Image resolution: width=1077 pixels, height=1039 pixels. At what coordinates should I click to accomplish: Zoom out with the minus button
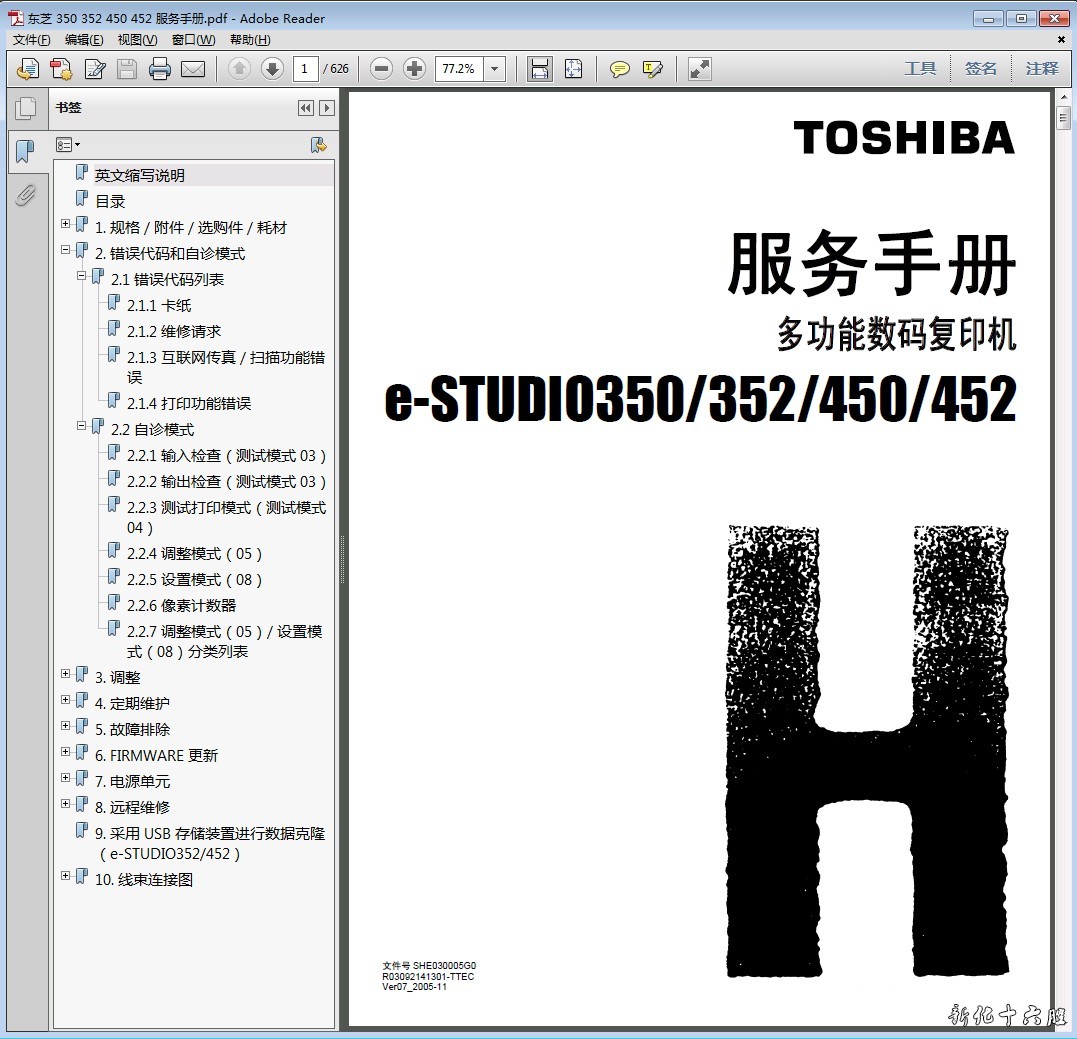tap(381, 69)
